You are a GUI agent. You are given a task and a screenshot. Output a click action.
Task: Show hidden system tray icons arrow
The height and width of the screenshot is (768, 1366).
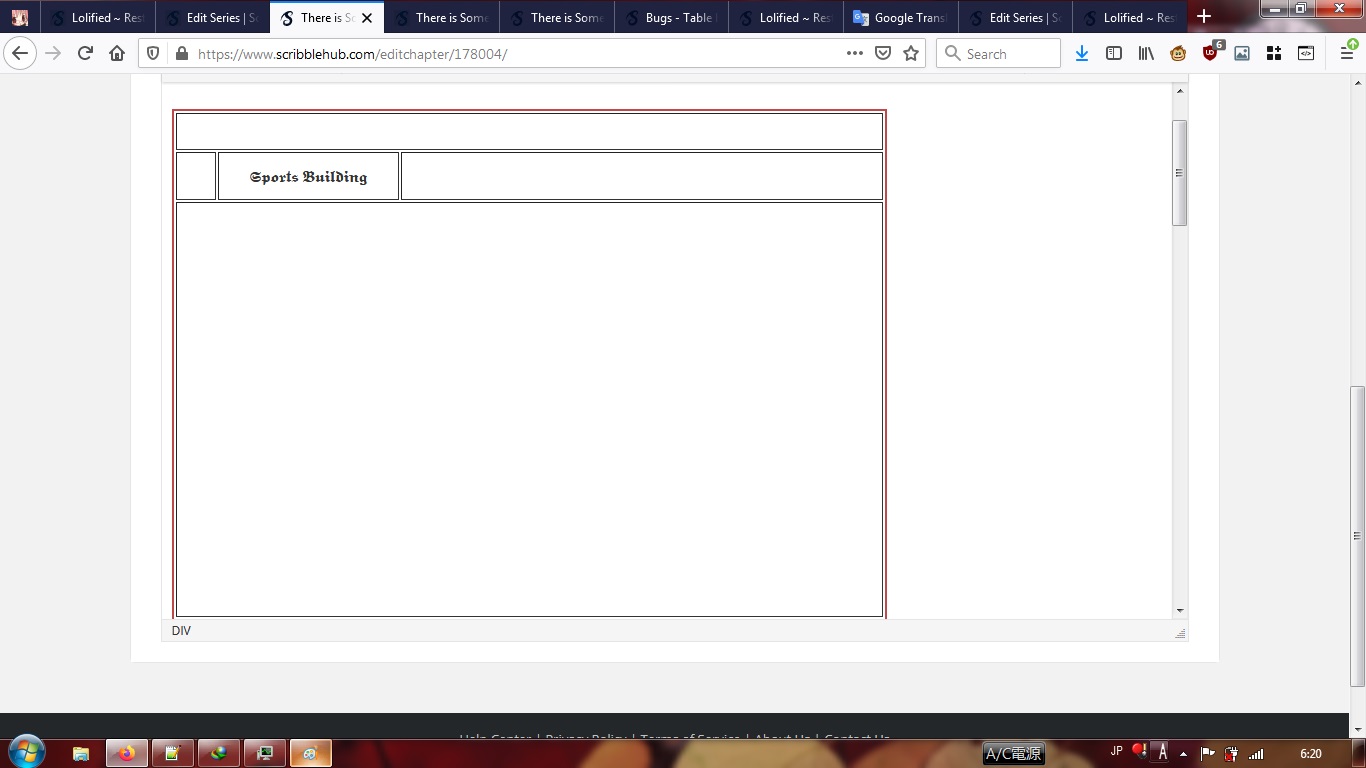pyautogui.click(x=1184, y=754)
